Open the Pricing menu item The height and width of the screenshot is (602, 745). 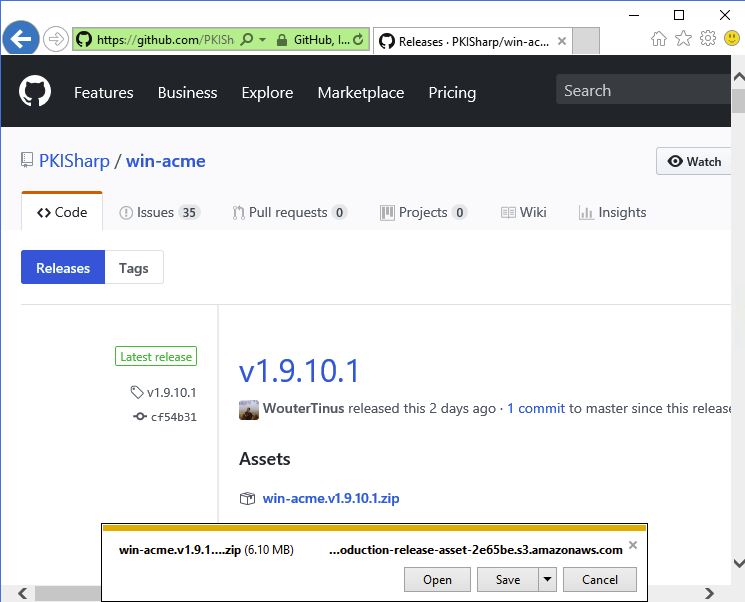(452, 92)
